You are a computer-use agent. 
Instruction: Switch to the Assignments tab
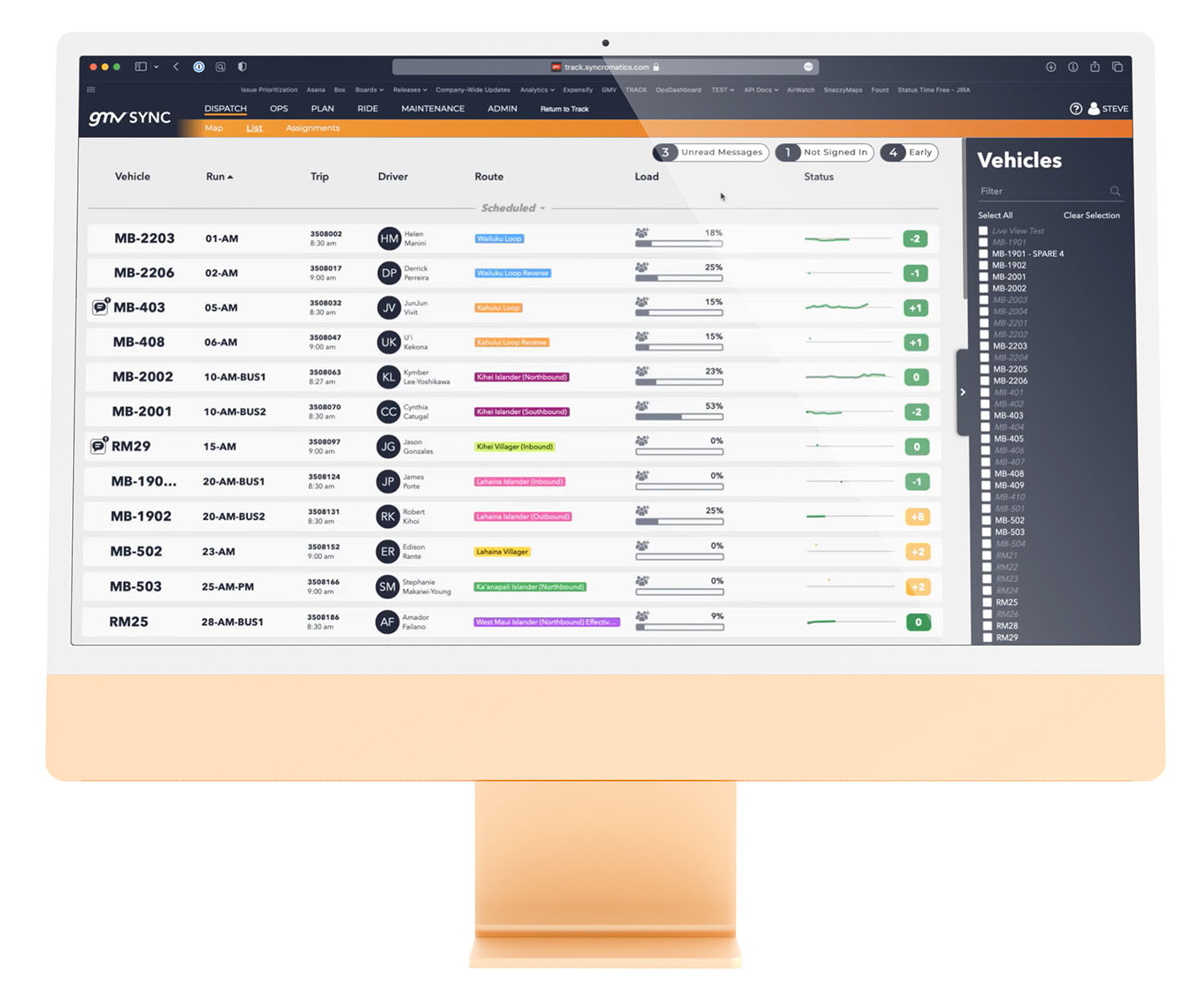312,128
